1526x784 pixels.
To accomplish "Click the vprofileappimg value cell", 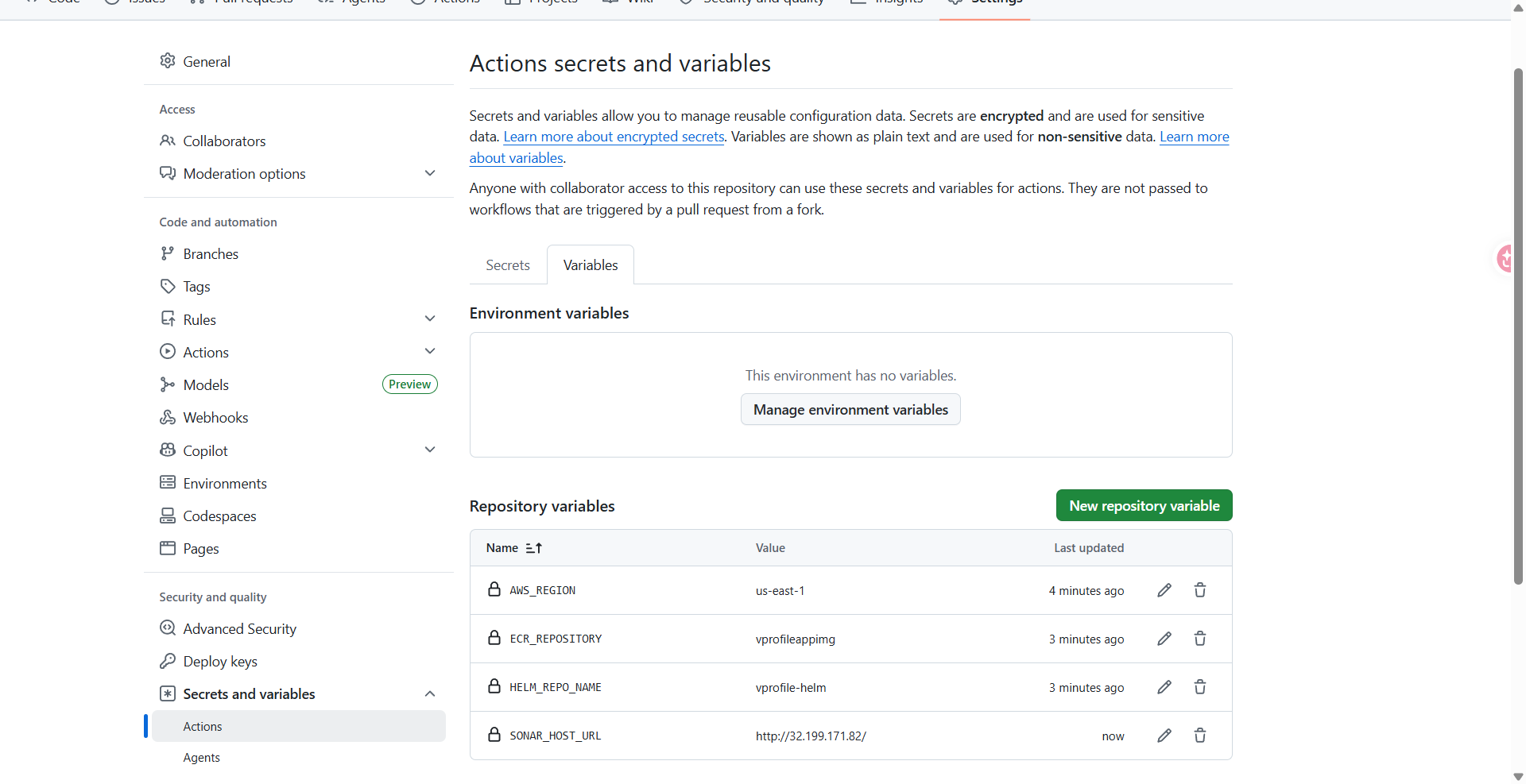I will (x=795, y=639).
